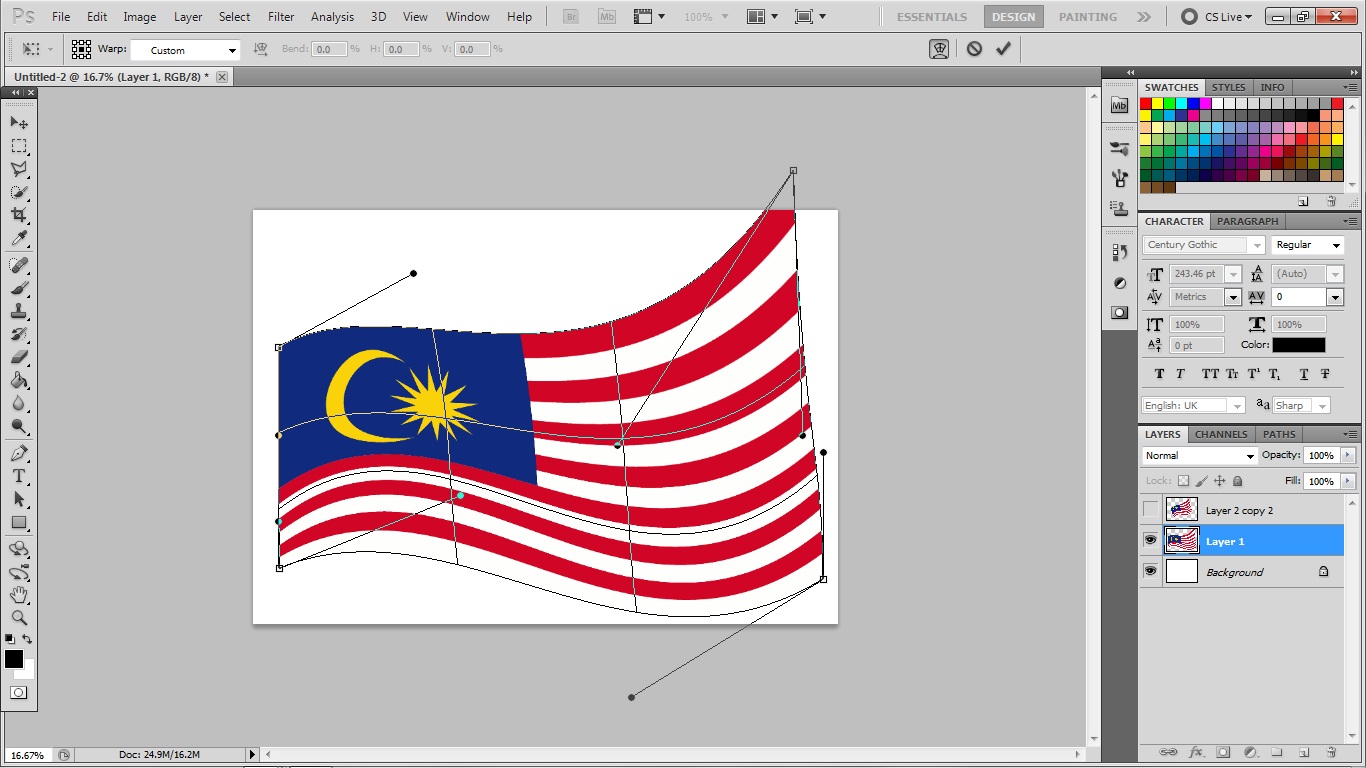
Task: Expand the Opacity slider arrow
Action: click(x=1348, y=455)
